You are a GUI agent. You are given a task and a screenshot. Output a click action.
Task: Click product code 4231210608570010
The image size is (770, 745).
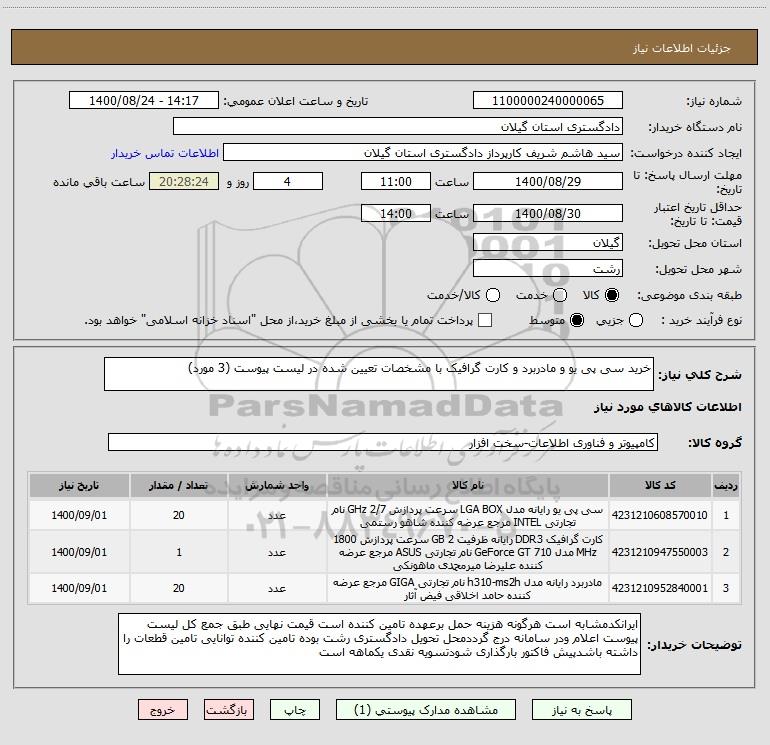660,515
